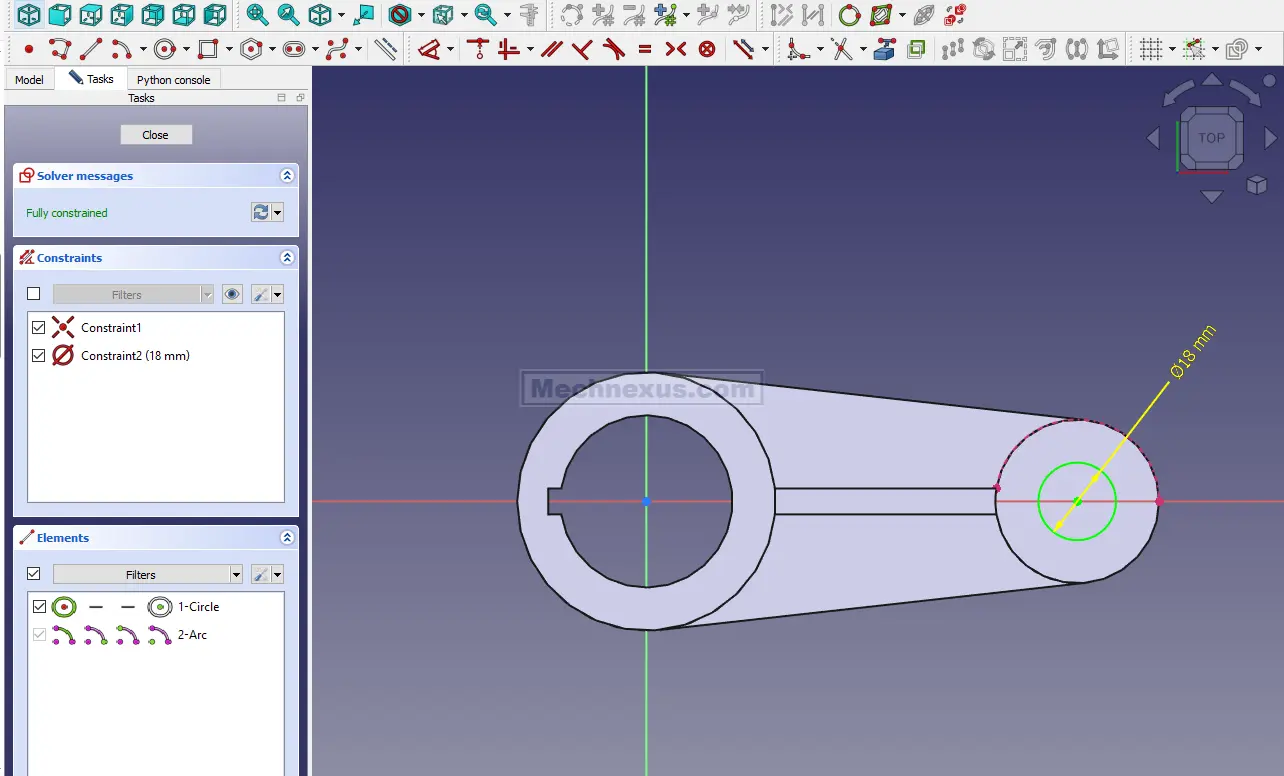The height and width of the screenshot is (776, 1284).
Task: Click the create line tool
Action: 91,49
